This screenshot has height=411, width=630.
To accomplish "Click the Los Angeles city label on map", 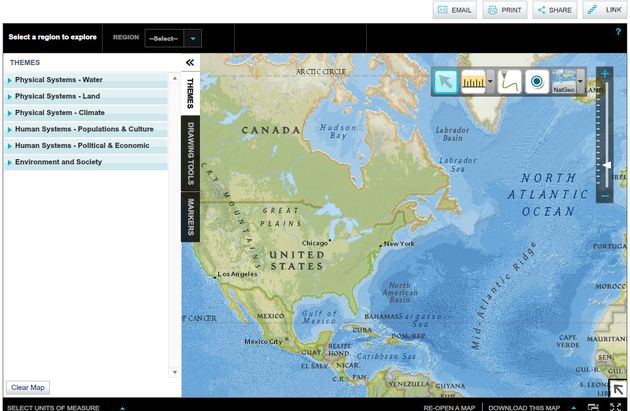I will pos(237,274).
